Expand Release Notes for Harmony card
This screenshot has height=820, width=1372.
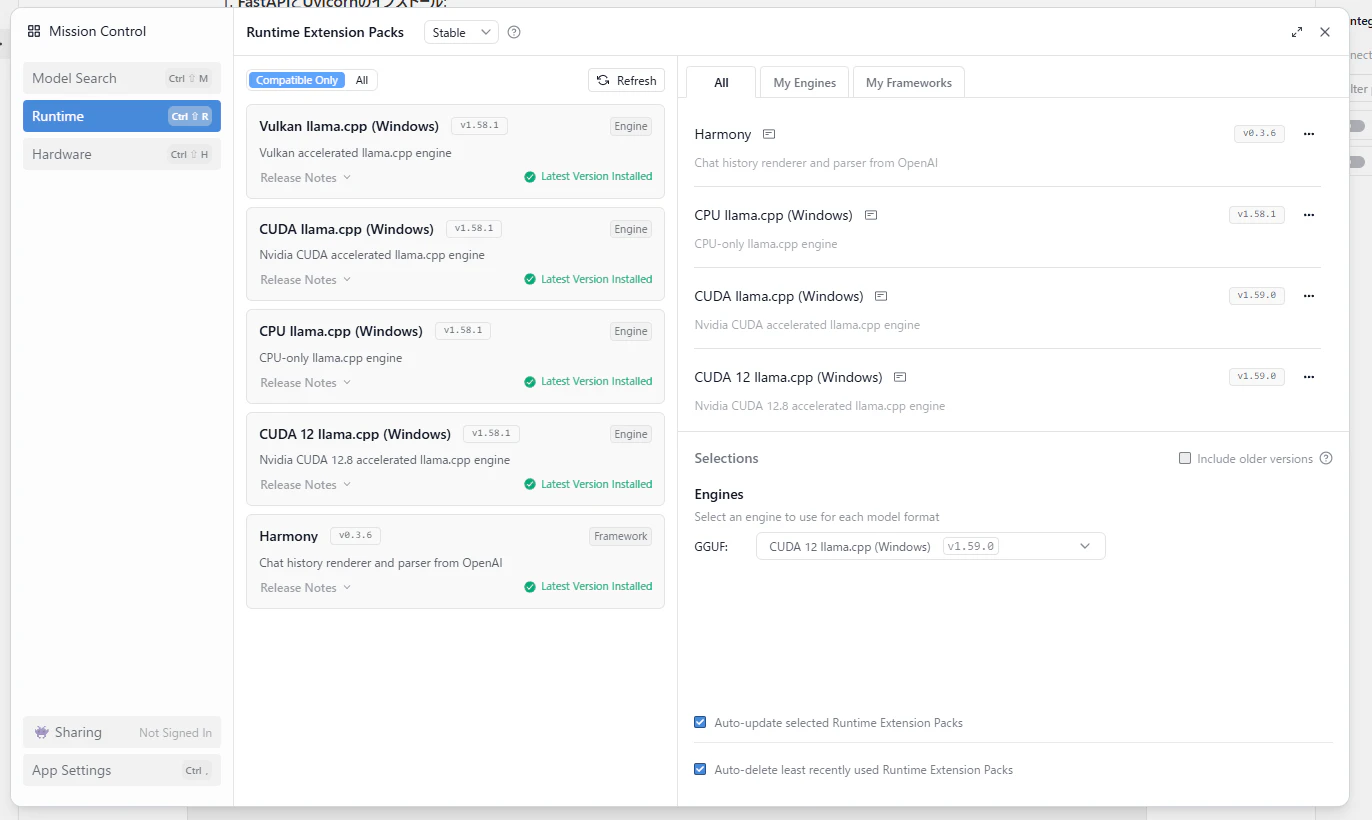point(306,588)
